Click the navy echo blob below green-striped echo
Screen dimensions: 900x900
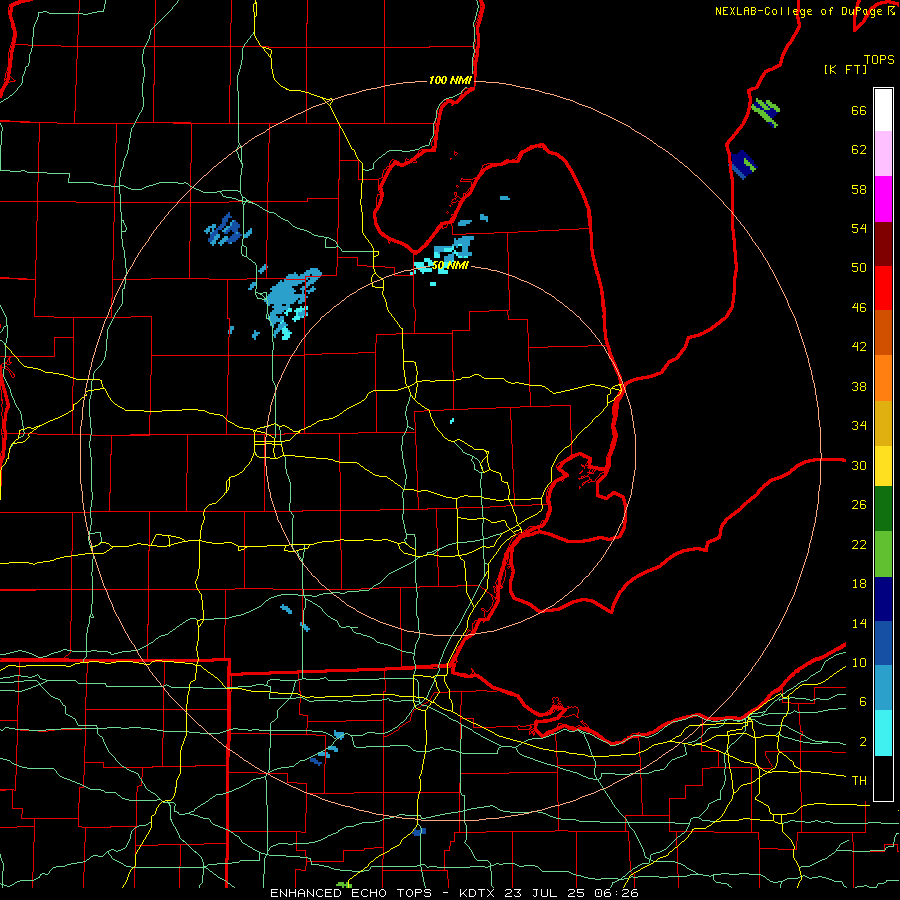(x=743, y=165)
